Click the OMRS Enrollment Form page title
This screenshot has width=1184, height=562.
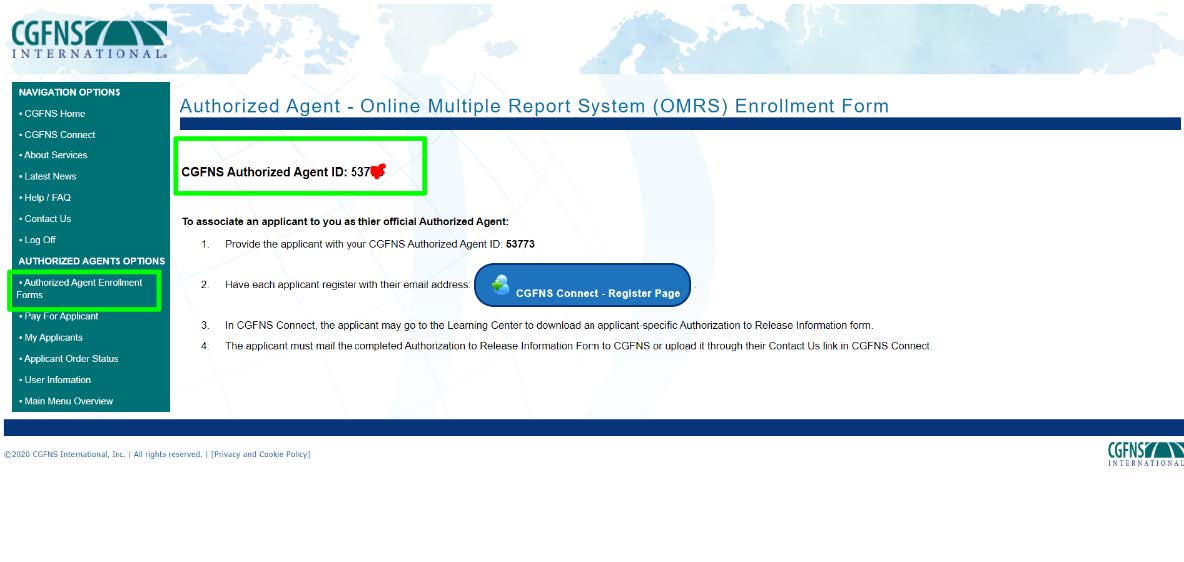534,106
